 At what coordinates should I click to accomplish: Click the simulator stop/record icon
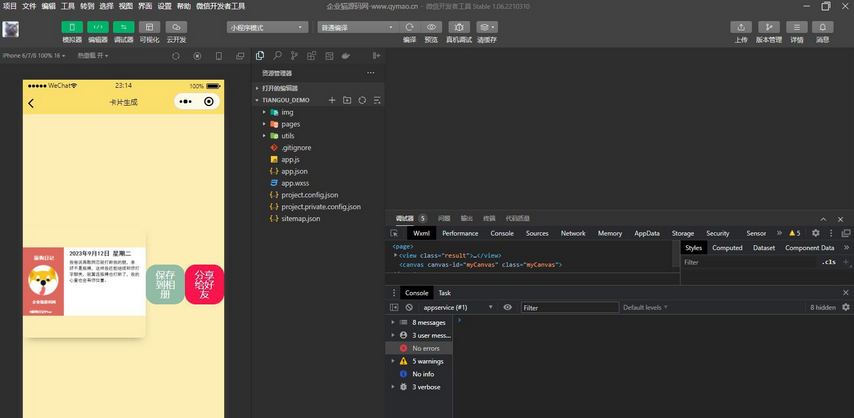coord(197,56)
